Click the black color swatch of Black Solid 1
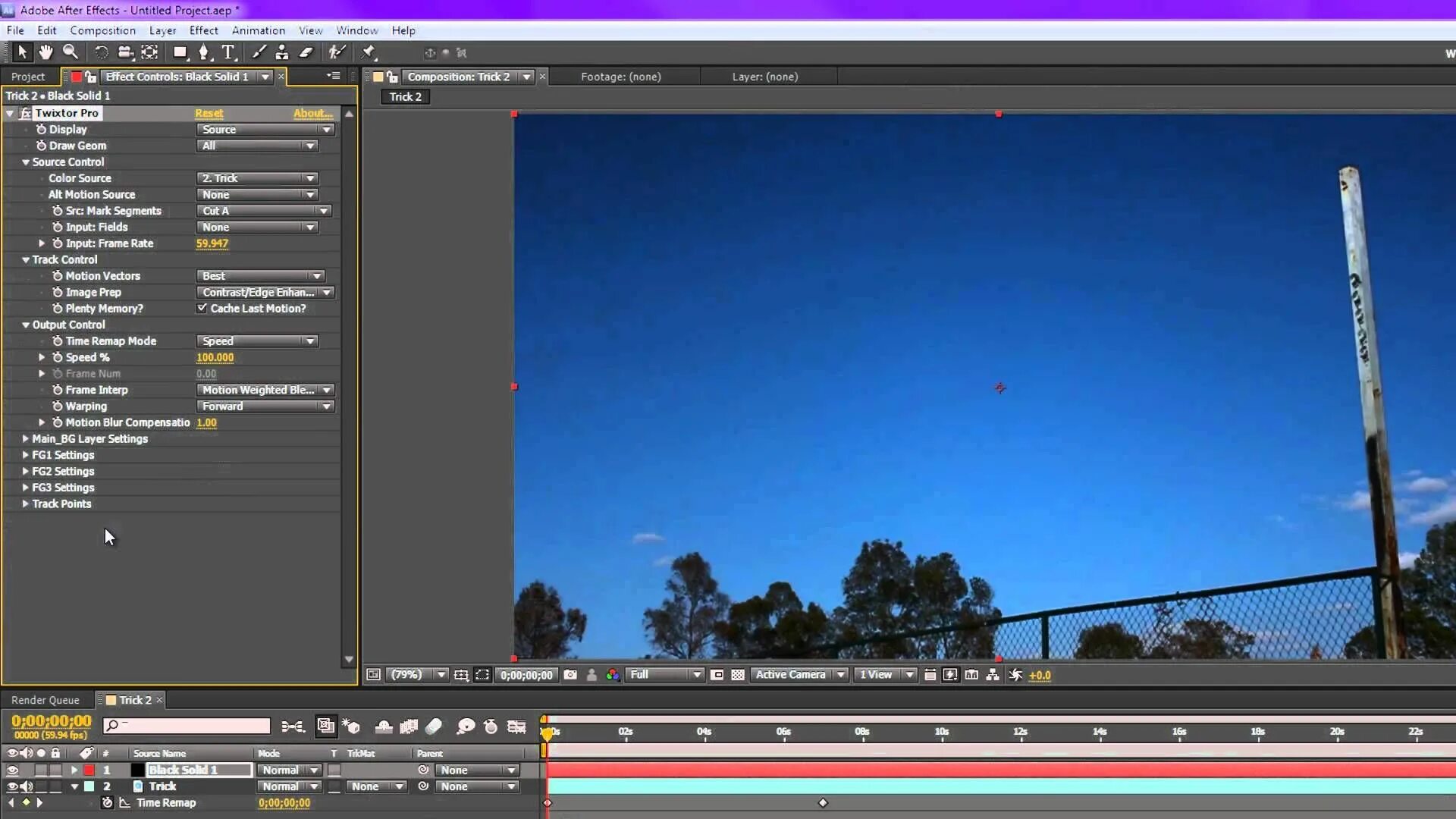1456x819 pixels. (137, 770)
